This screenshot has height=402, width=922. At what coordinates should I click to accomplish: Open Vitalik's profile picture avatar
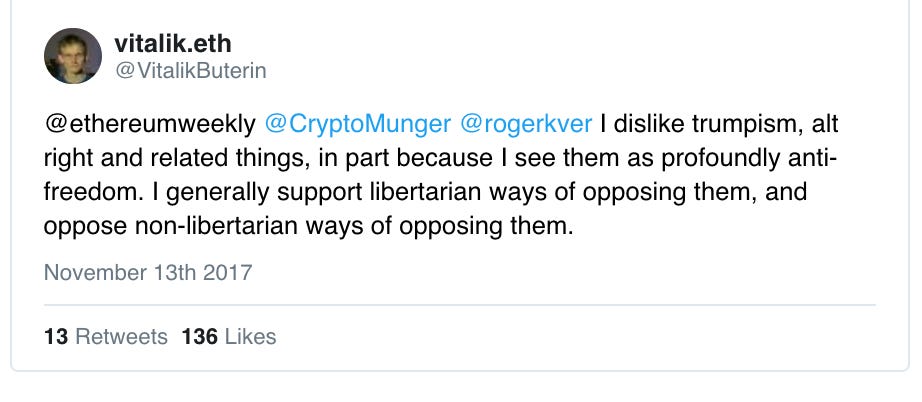tap(73, 56)
